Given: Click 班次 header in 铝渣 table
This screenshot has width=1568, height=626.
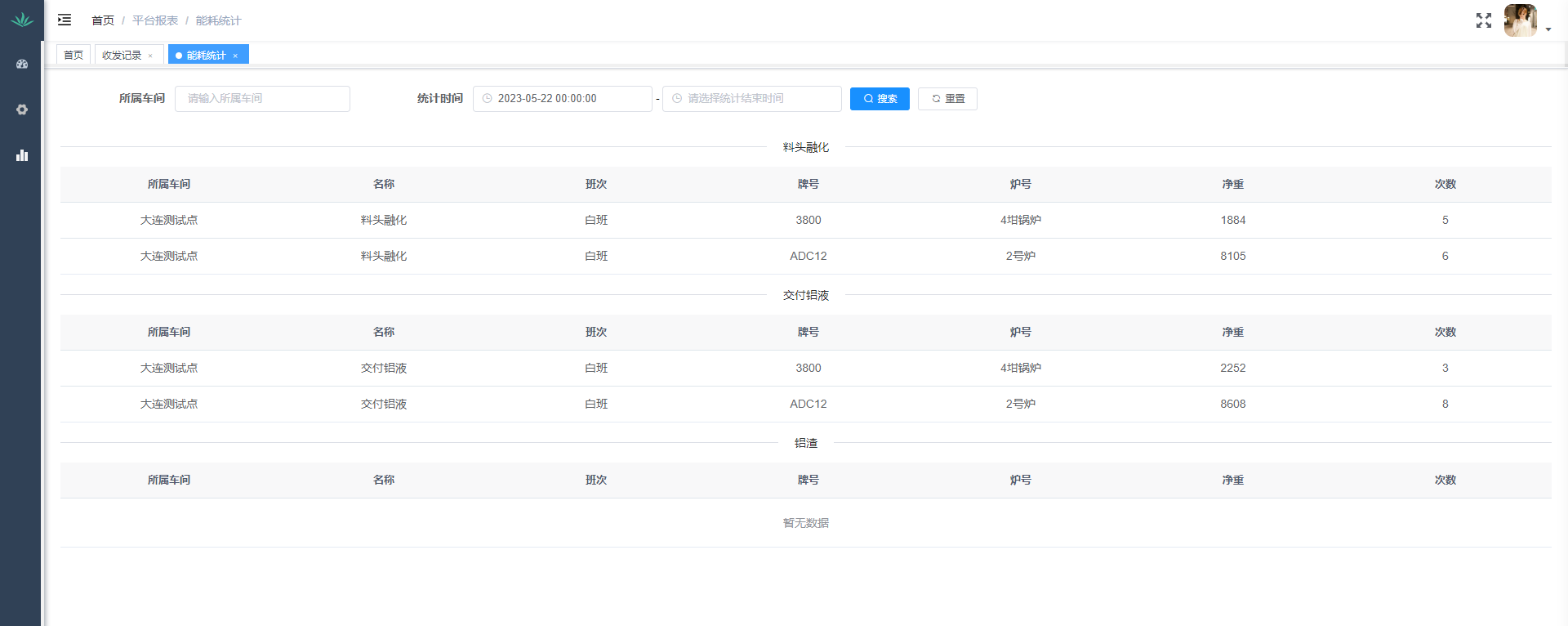Looking at the screenshot, I should (596, 481).
